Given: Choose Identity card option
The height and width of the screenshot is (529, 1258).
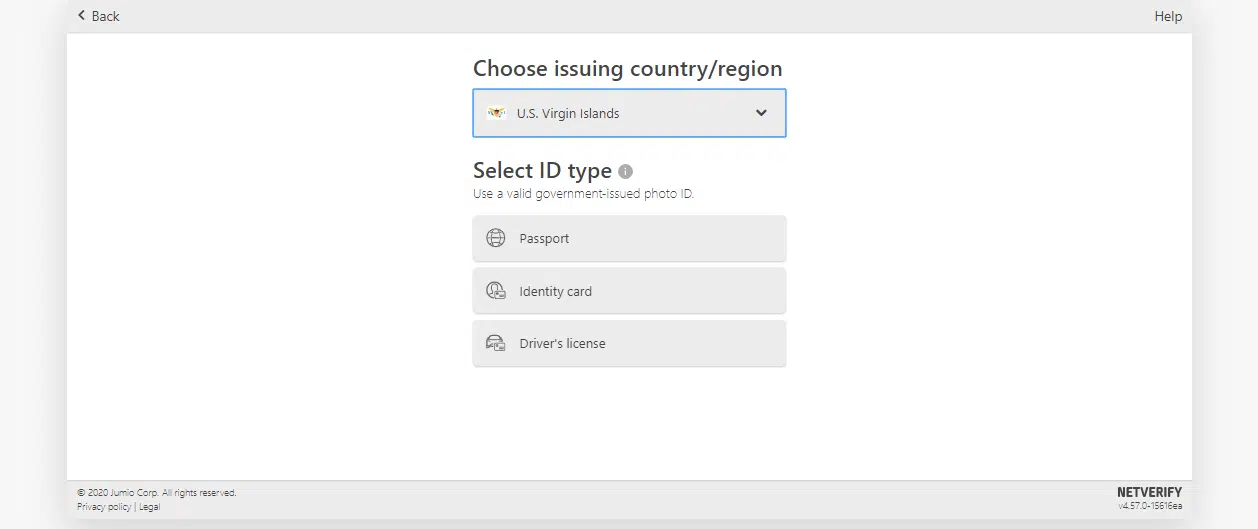Looking at the screenshot, I should [629, 291].
